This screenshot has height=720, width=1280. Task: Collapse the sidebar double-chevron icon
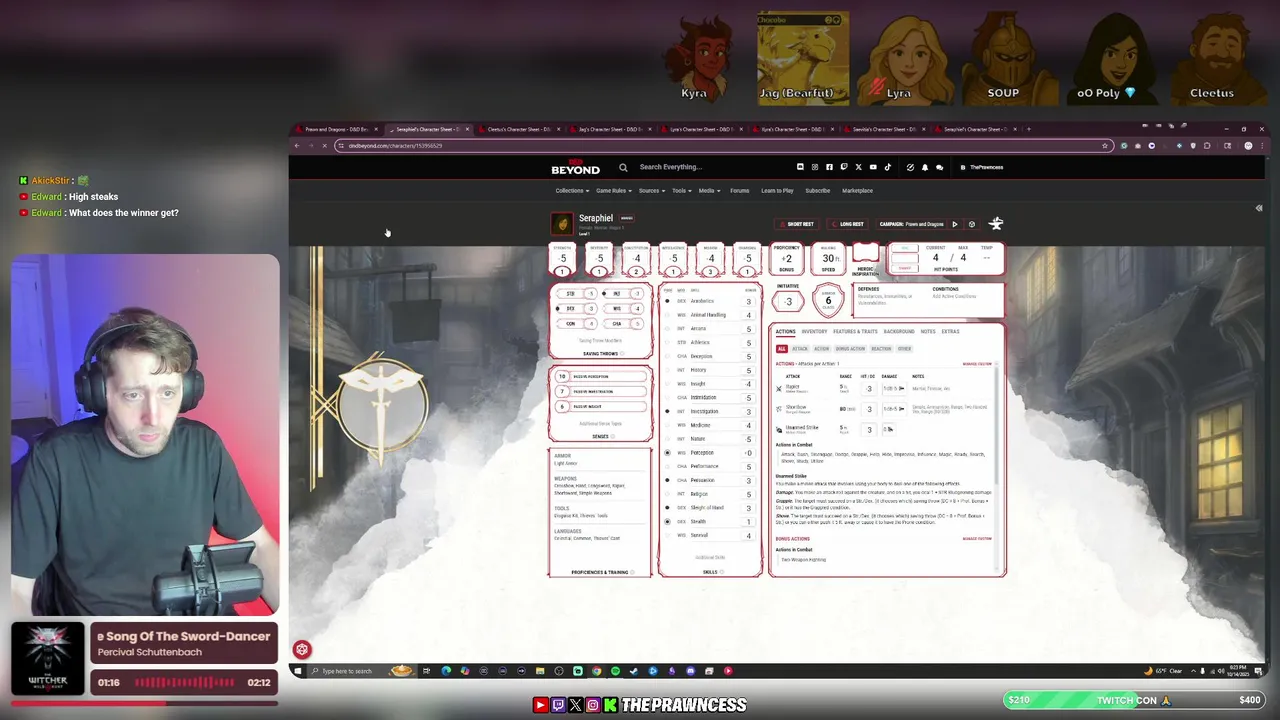[x=1259, y=208]
